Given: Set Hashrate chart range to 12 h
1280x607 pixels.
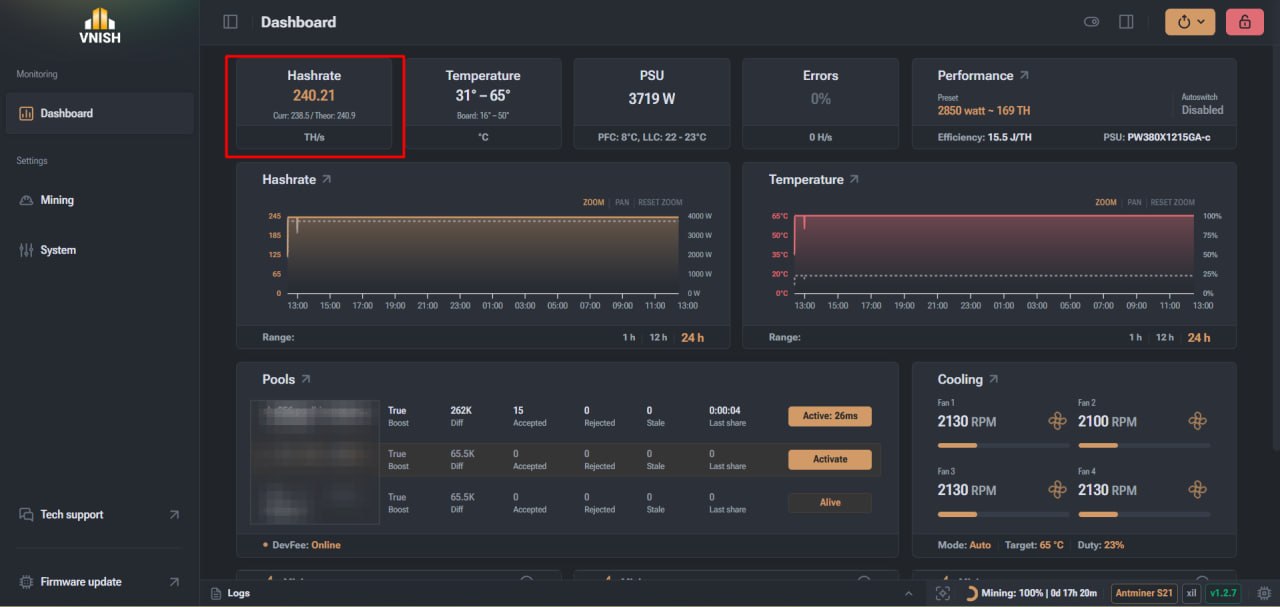Looking at the screenshot, I should point(658,338).
